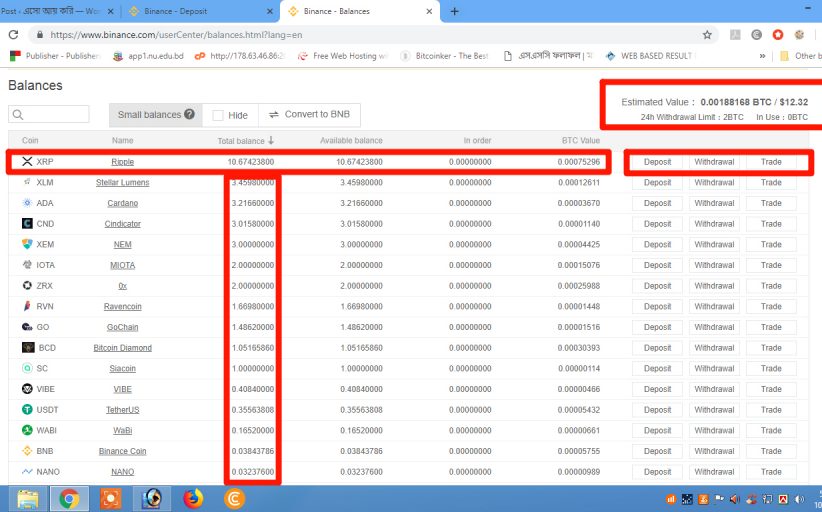The width and height of the screenshot is (822, 512).
Task: Click the Small balances help question mark icon
Action: pos(189,115)
